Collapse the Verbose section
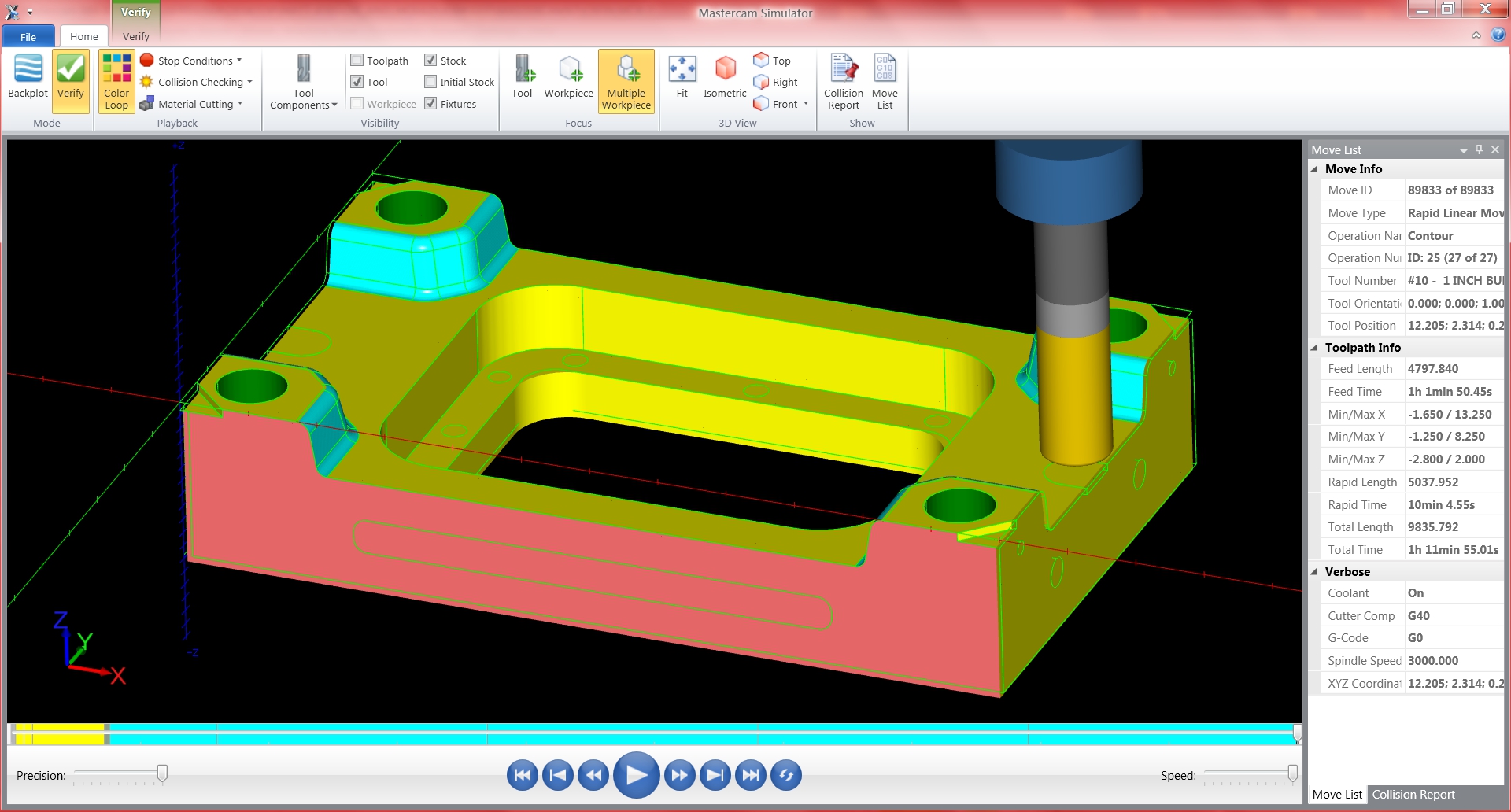Image resolution: width=1511 pixels, height=812 pixels. click(1314, 572)
